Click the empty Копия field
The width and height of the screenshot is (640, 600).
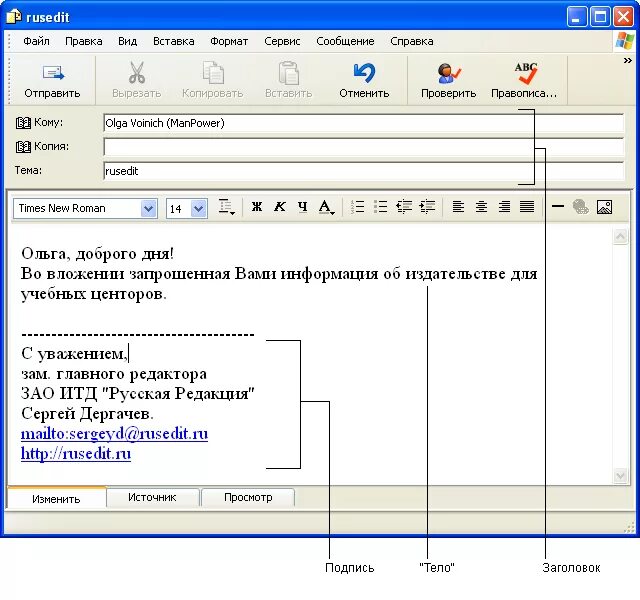click(x=363, y=147)
